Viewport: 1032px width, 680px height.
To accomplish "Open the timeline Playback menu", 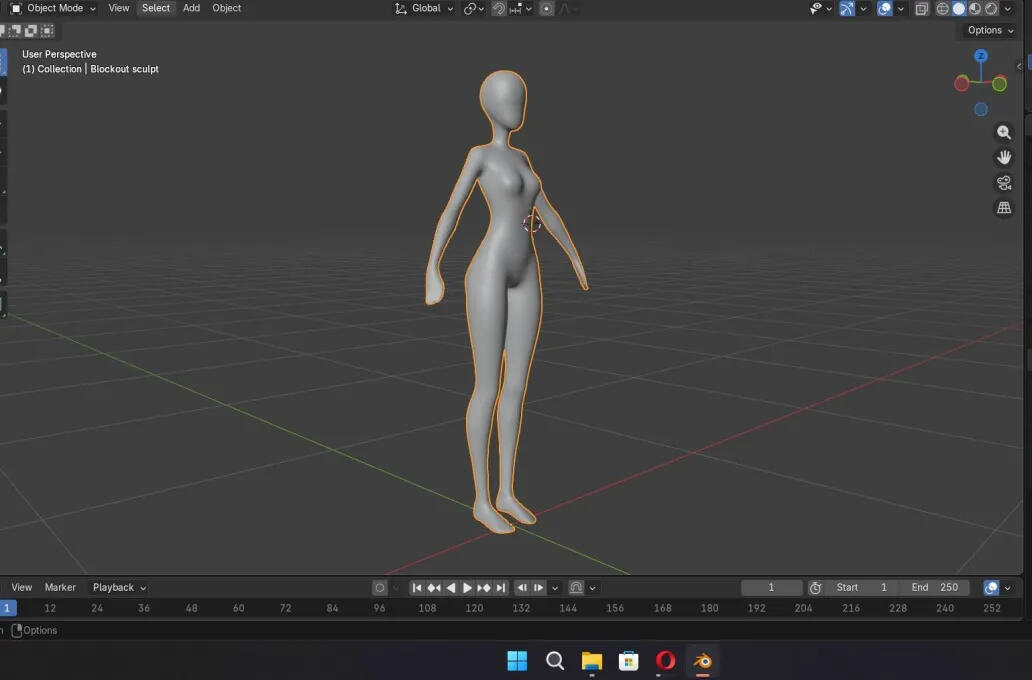I will [x=119, y=587].
